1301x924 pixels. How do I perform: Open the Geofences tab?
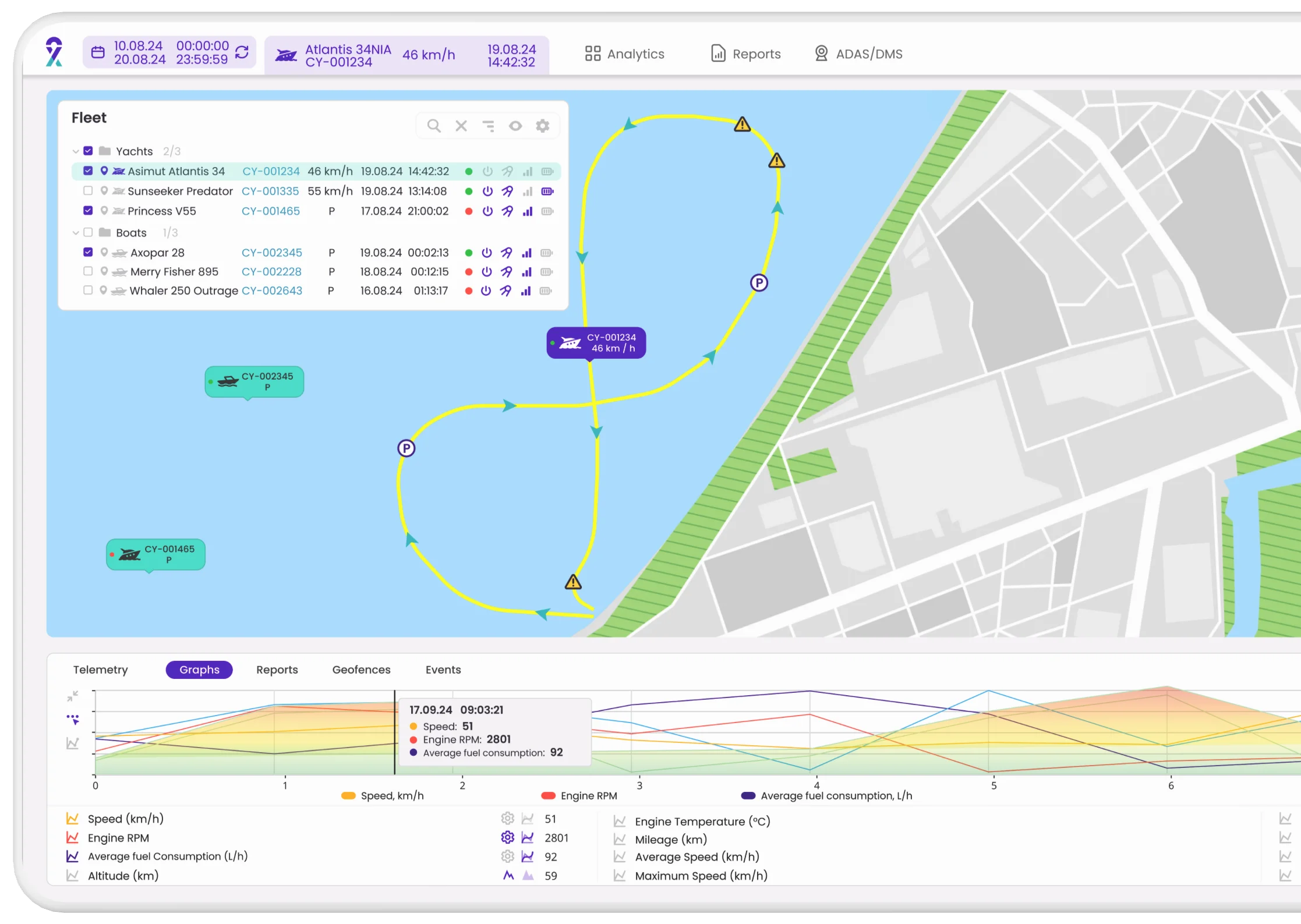[361, 670]
